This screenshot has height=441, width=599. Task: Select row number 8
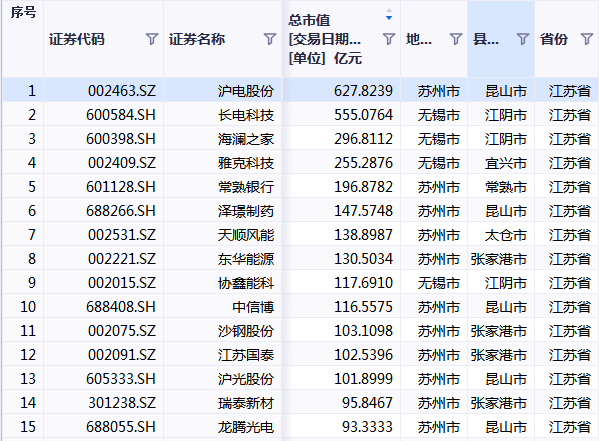tap(32, 259)
